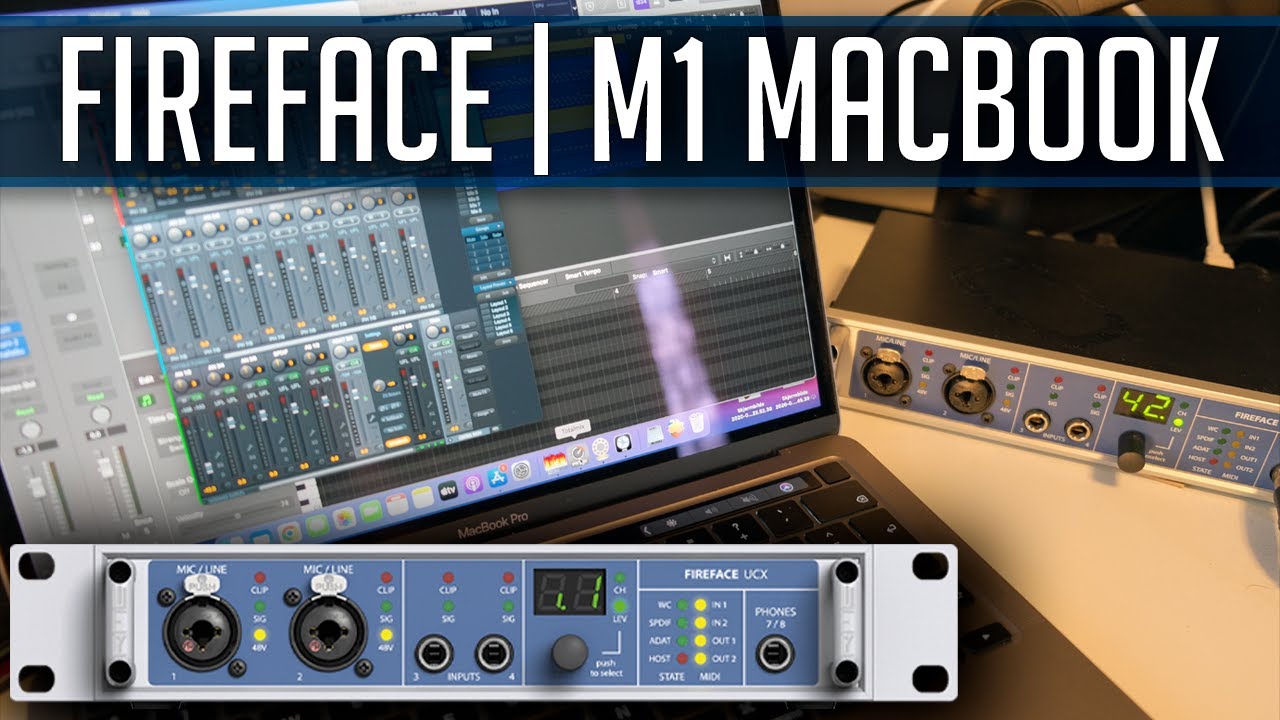Image resolution: width=1280 pixels, height=720 pixels.
Task: Open the Podcasts dock icon
Action: 473,484
